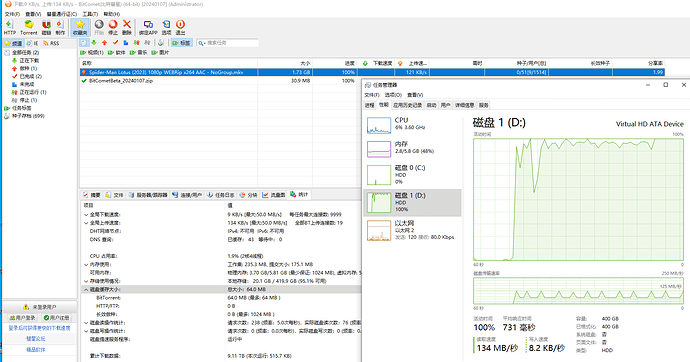The width and height of the screenshot is (690, 362).
Task: Filter by the green downloading arrow icon
Action: tap(94, 43)
